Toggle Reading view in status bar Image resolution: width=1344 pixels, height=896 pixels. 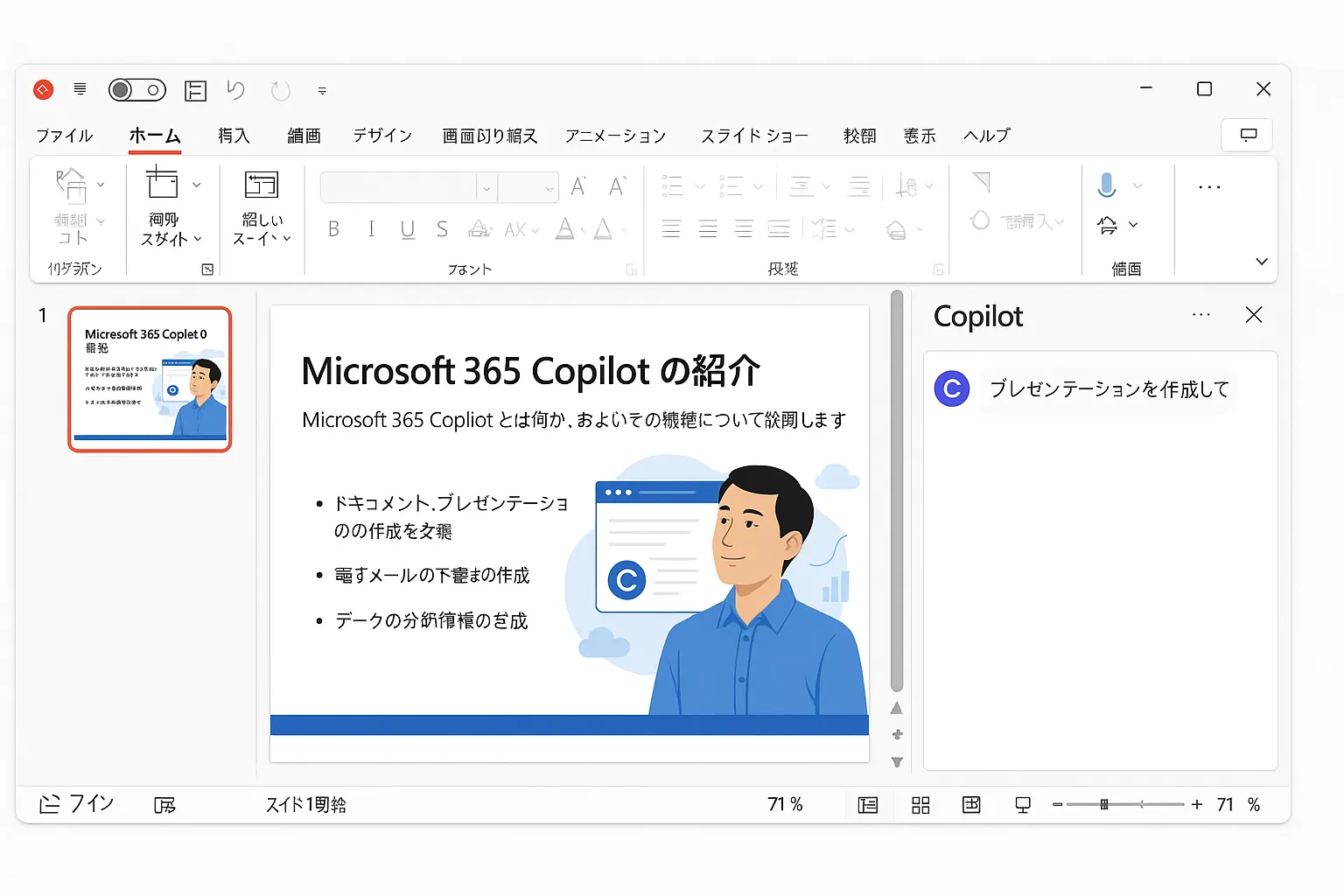coord(971,805)
